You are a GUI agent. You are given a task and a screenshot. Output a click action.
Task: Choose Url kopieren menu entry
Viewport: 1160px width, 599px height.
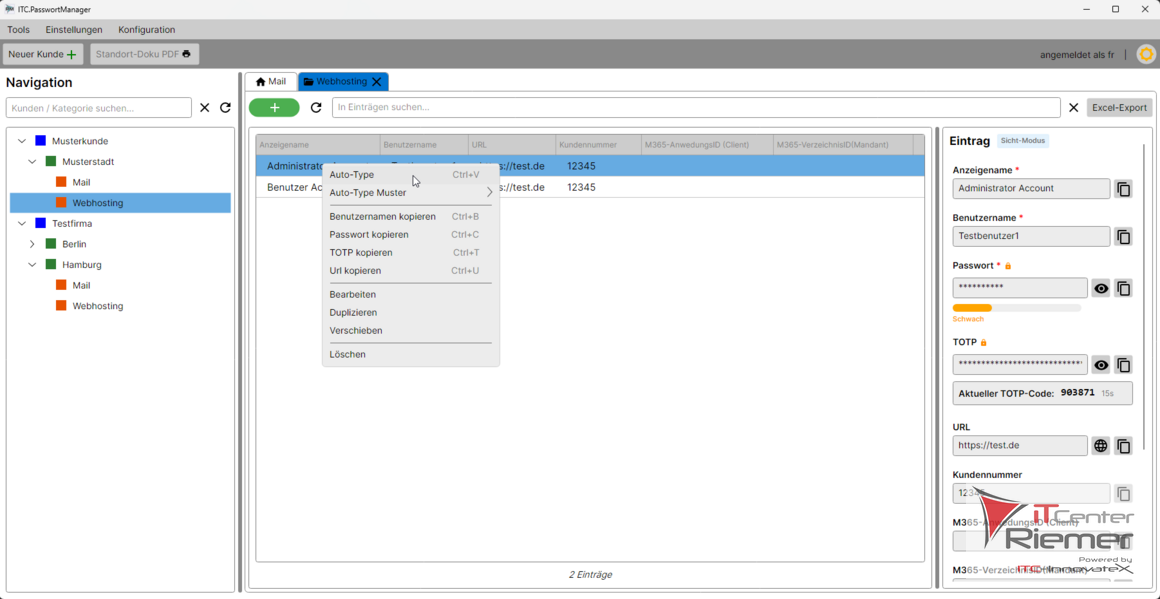(411, 271)
